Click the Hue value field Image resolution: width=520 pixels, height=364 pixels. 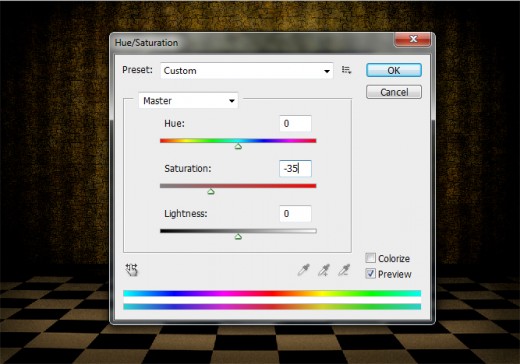tap(295, 124)
